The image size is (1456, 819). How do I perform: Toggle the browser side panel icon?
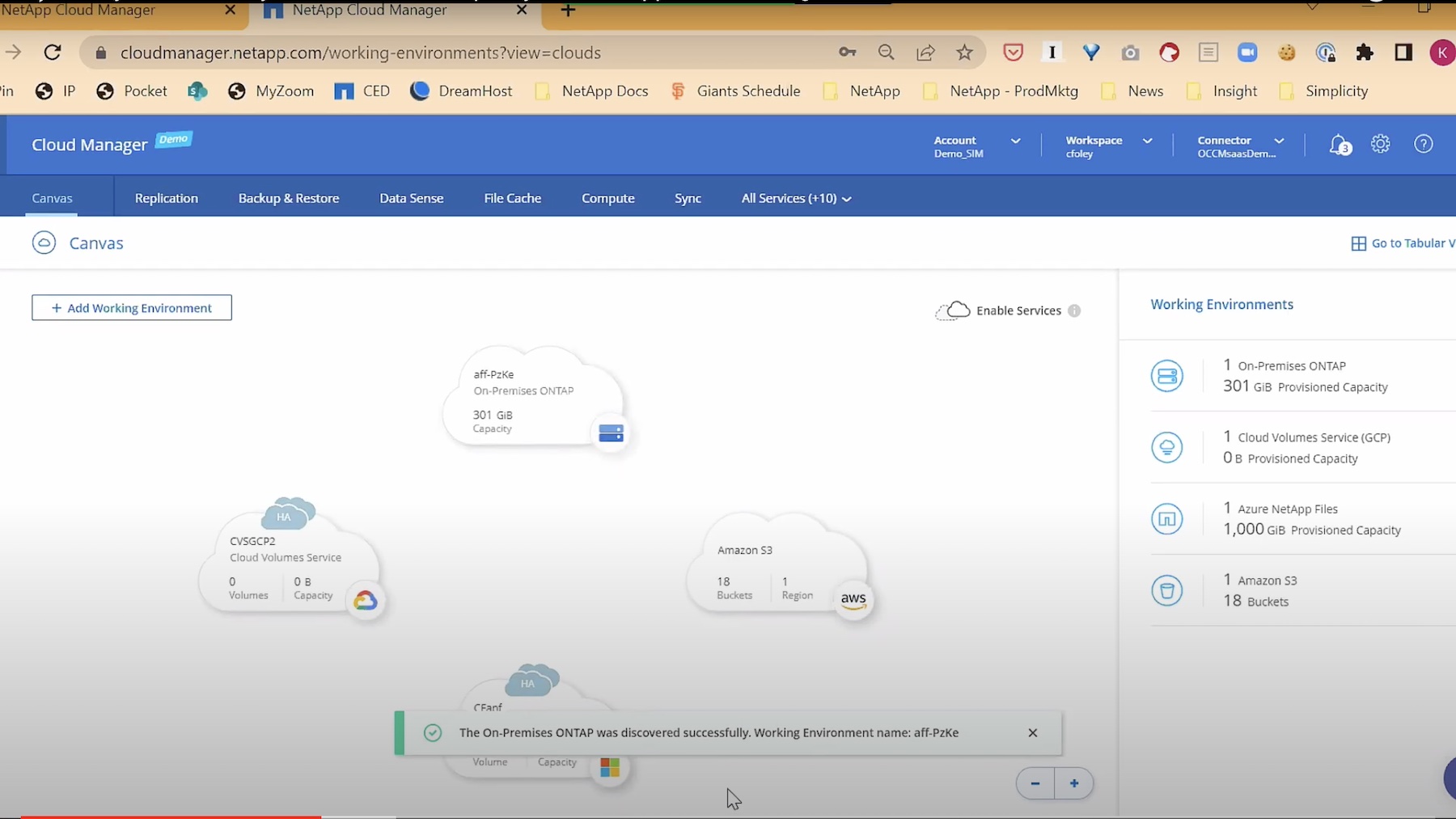click(1403, 53)
